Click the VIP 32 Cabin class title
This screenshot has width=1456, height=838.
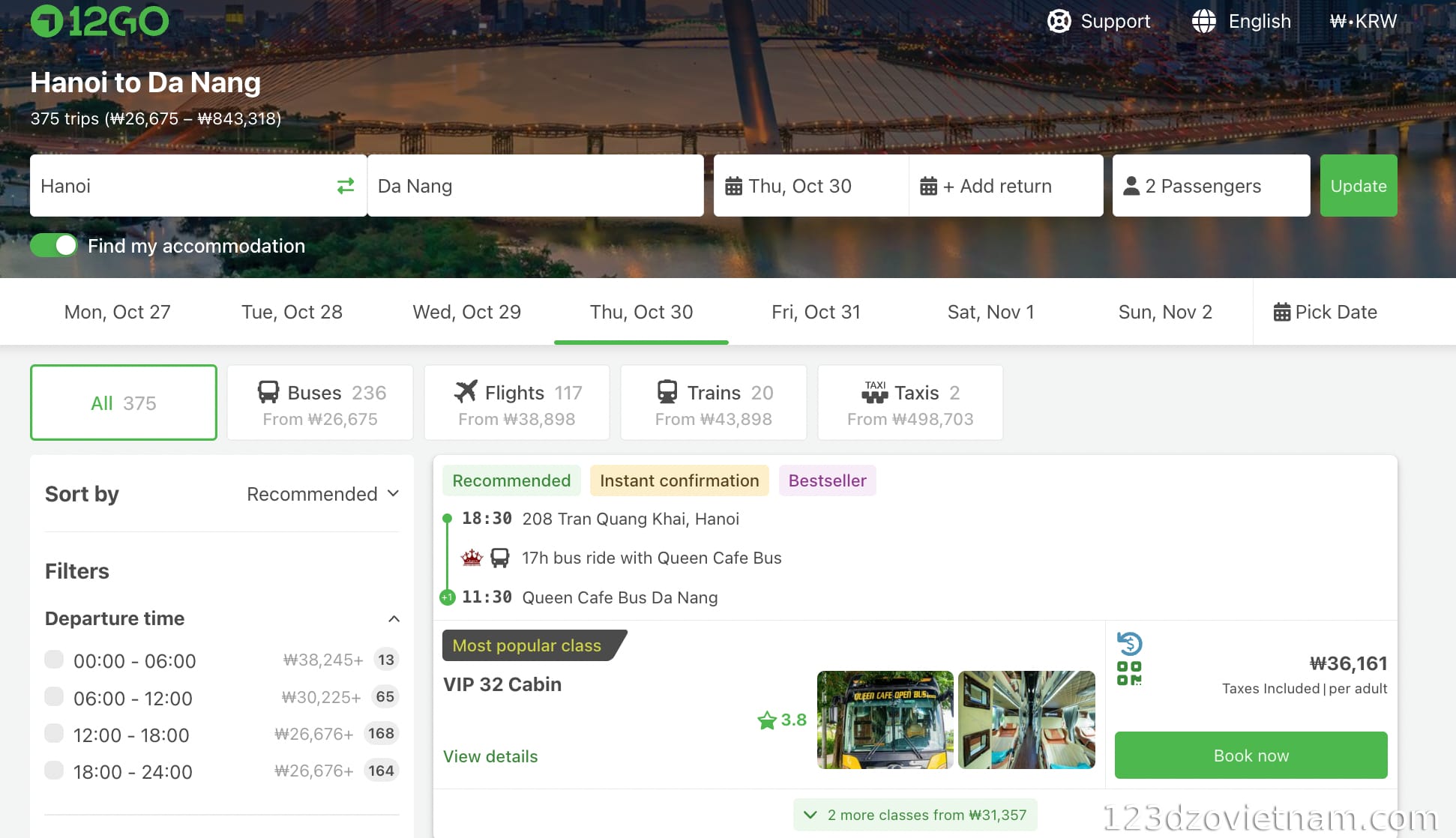tap(502, 684)
